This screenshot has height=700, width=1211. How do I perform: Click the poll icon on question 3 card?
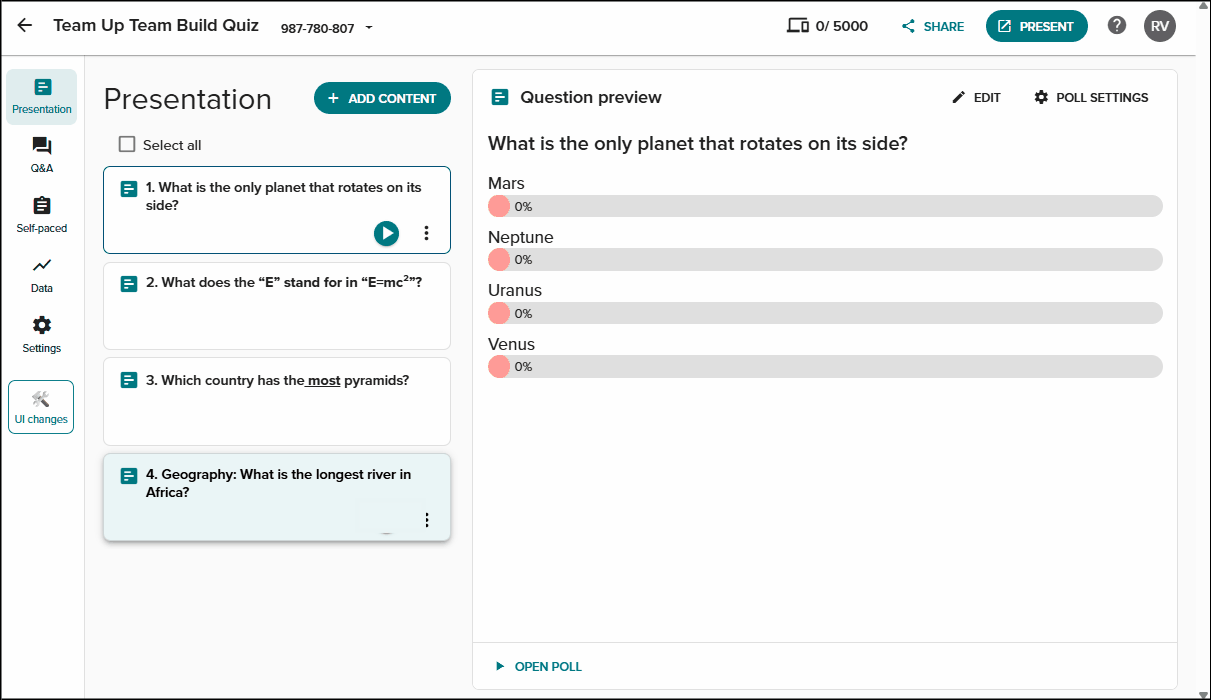[x=129, y=380]
